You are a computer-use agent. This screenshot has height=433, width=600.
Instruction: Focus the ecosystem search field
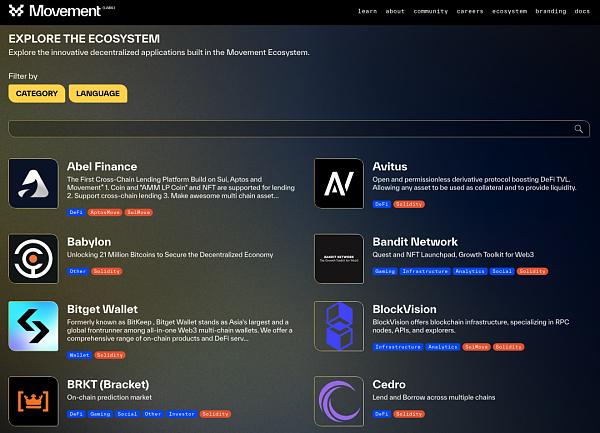pyautogui.click(x=290, y=129)
